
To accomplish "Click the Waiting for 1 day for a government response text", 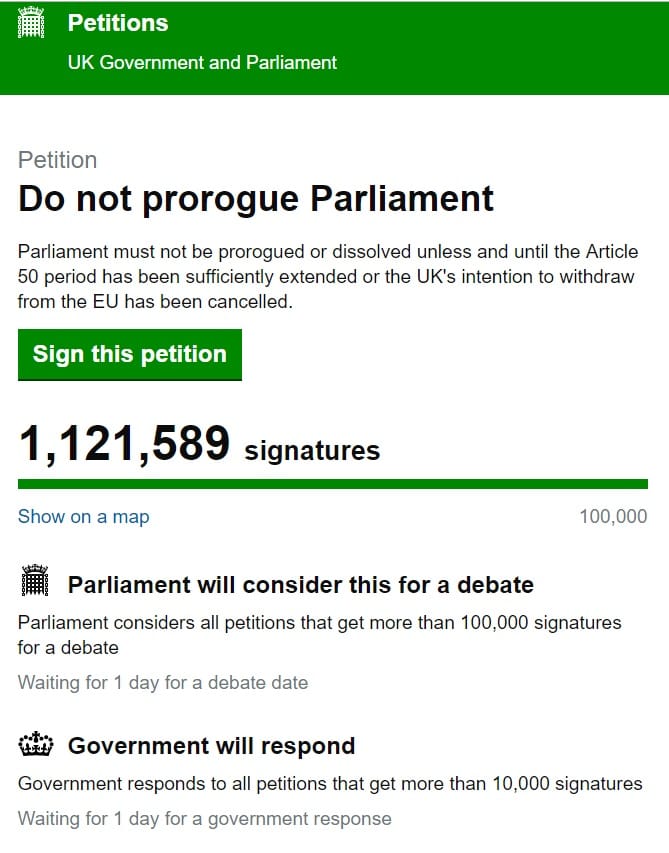I will click(x=205, y=819).
